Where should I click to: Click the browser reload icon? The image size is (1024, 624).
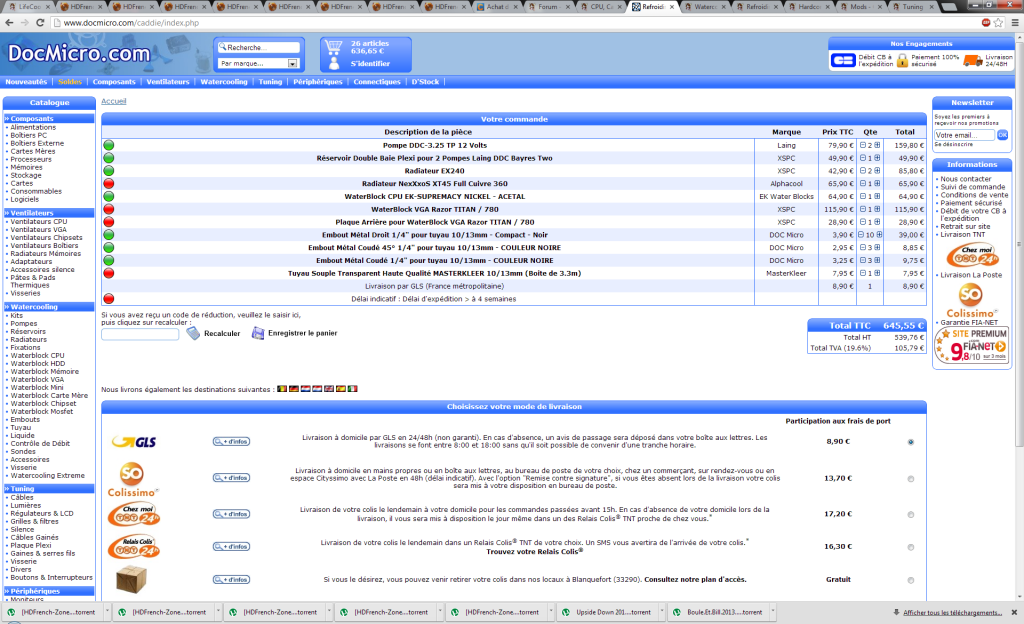(x=40, y=22)
